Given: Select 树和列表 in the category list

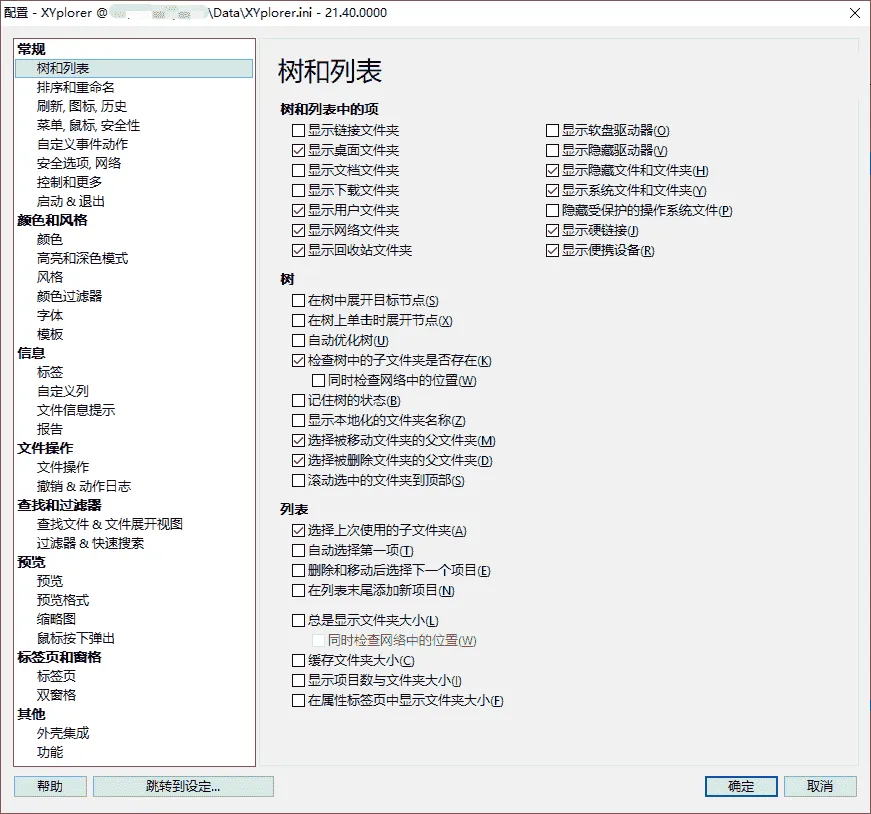Looking at the screenshot, I should 134,68.
